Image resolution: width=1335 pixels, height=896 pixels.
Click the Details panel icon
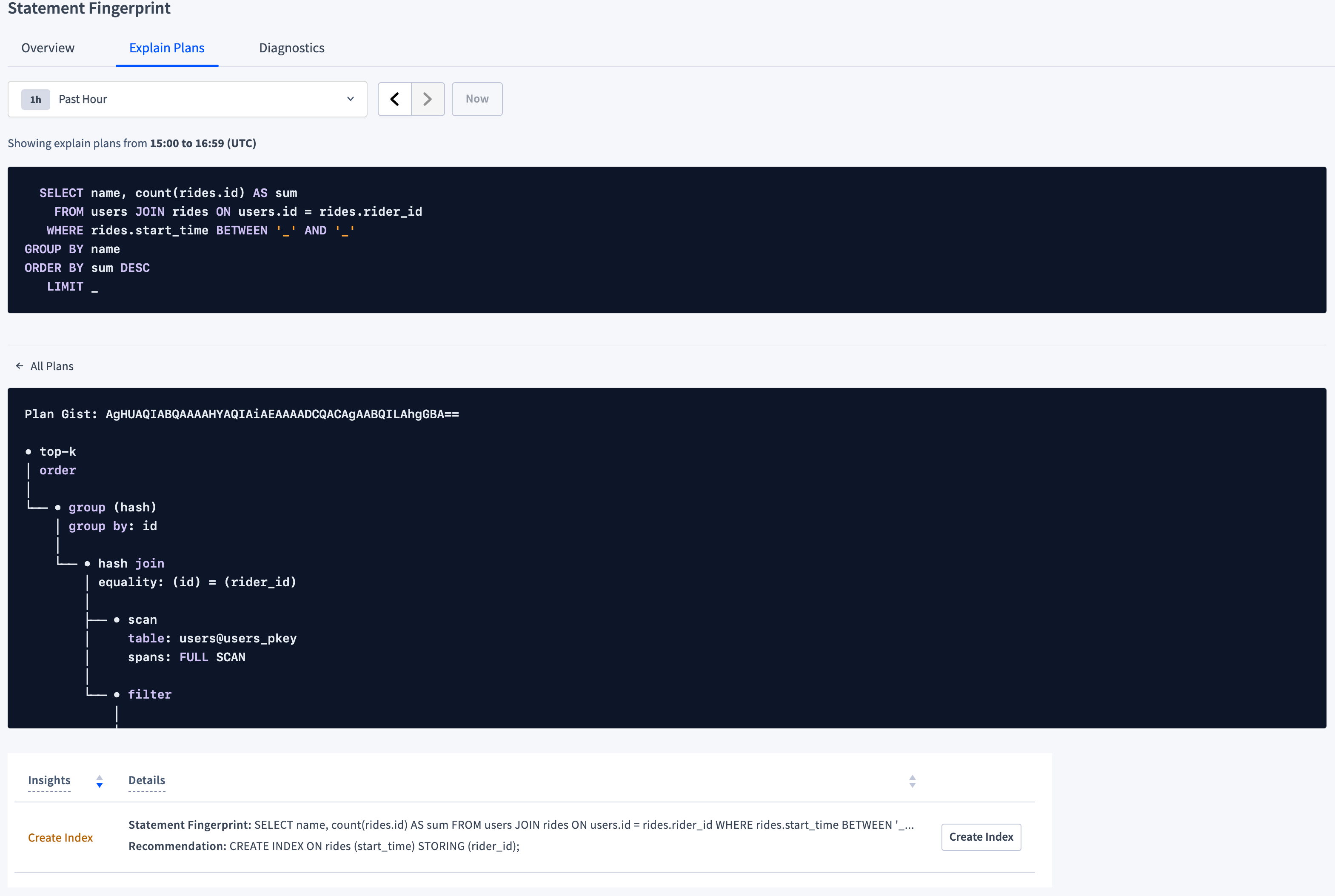tap(912, 781)
